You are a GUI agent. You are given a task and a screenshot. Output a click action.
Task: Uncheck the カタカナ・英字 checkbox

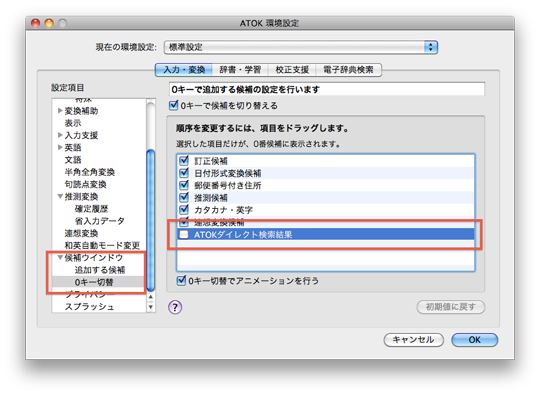pyautogui.click(x=184, y=209)
